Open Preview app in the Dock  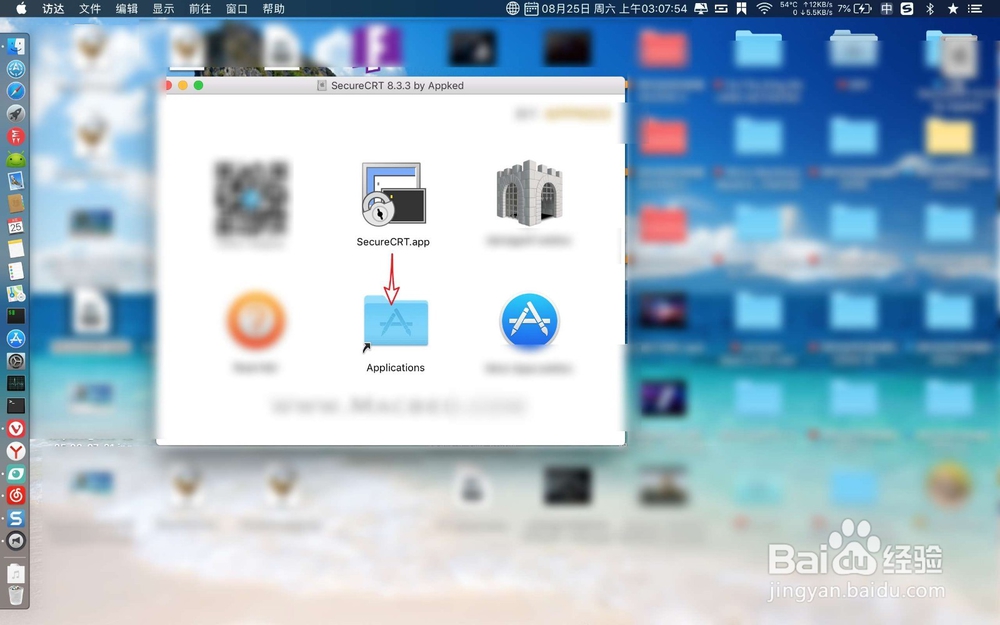pyautogui.click(x=16, y=181)
